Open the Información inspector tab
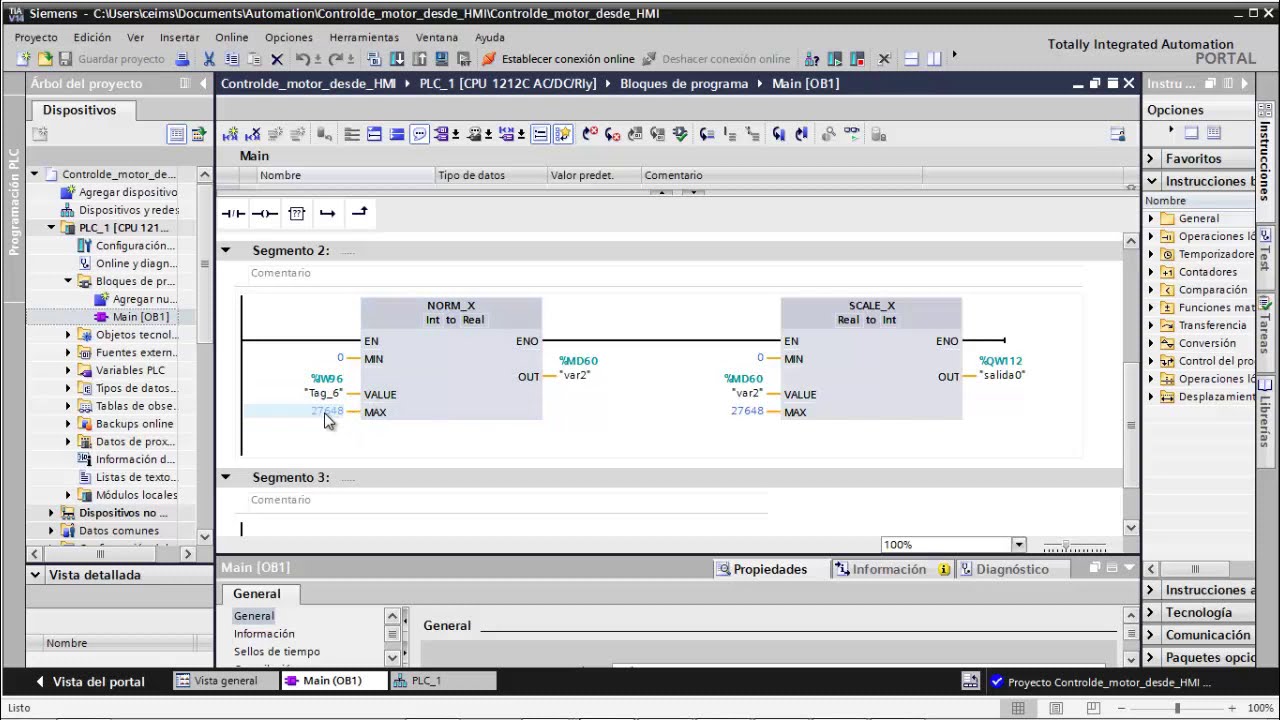 pos(889,569)
